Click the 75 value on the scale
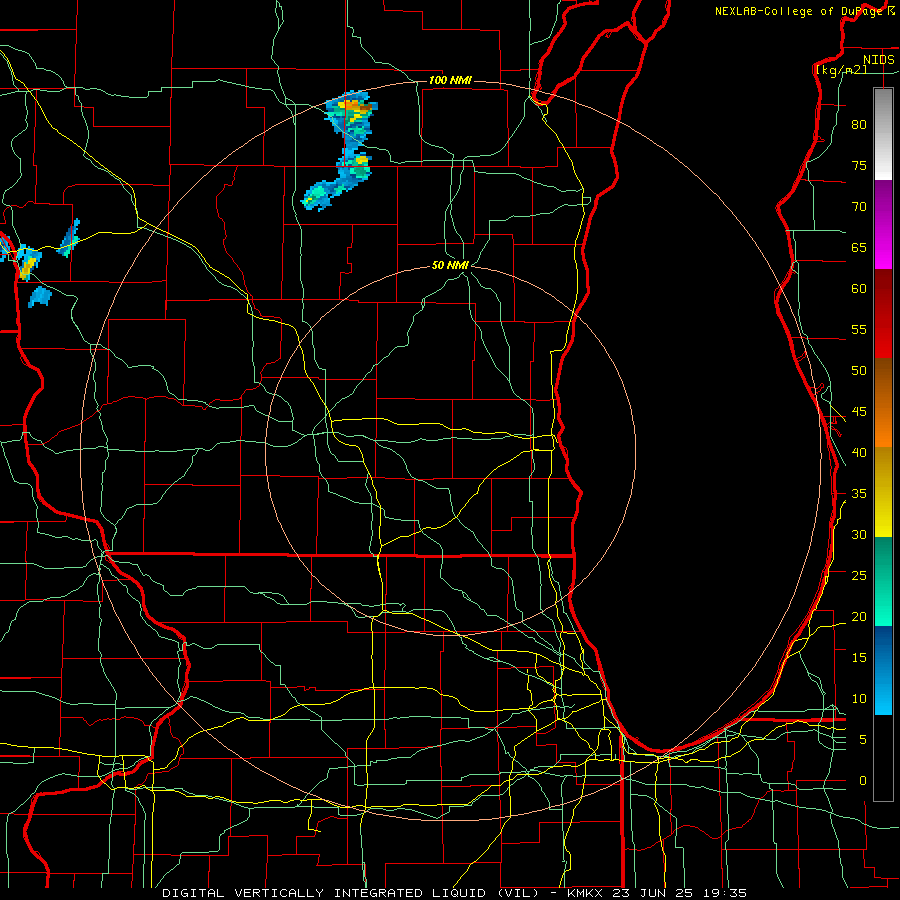This screenshot has height=900, width=900. pos(859,165)
